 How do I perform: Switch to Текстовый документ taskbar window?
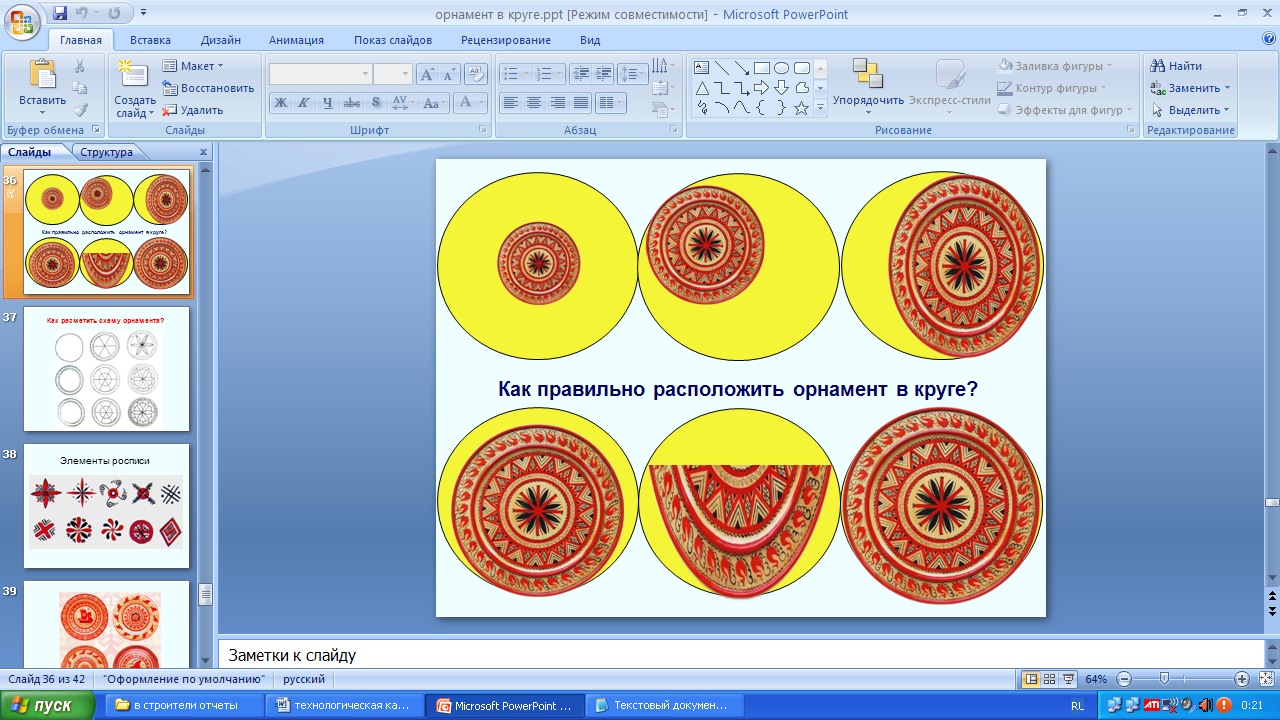tap(662, 705)
